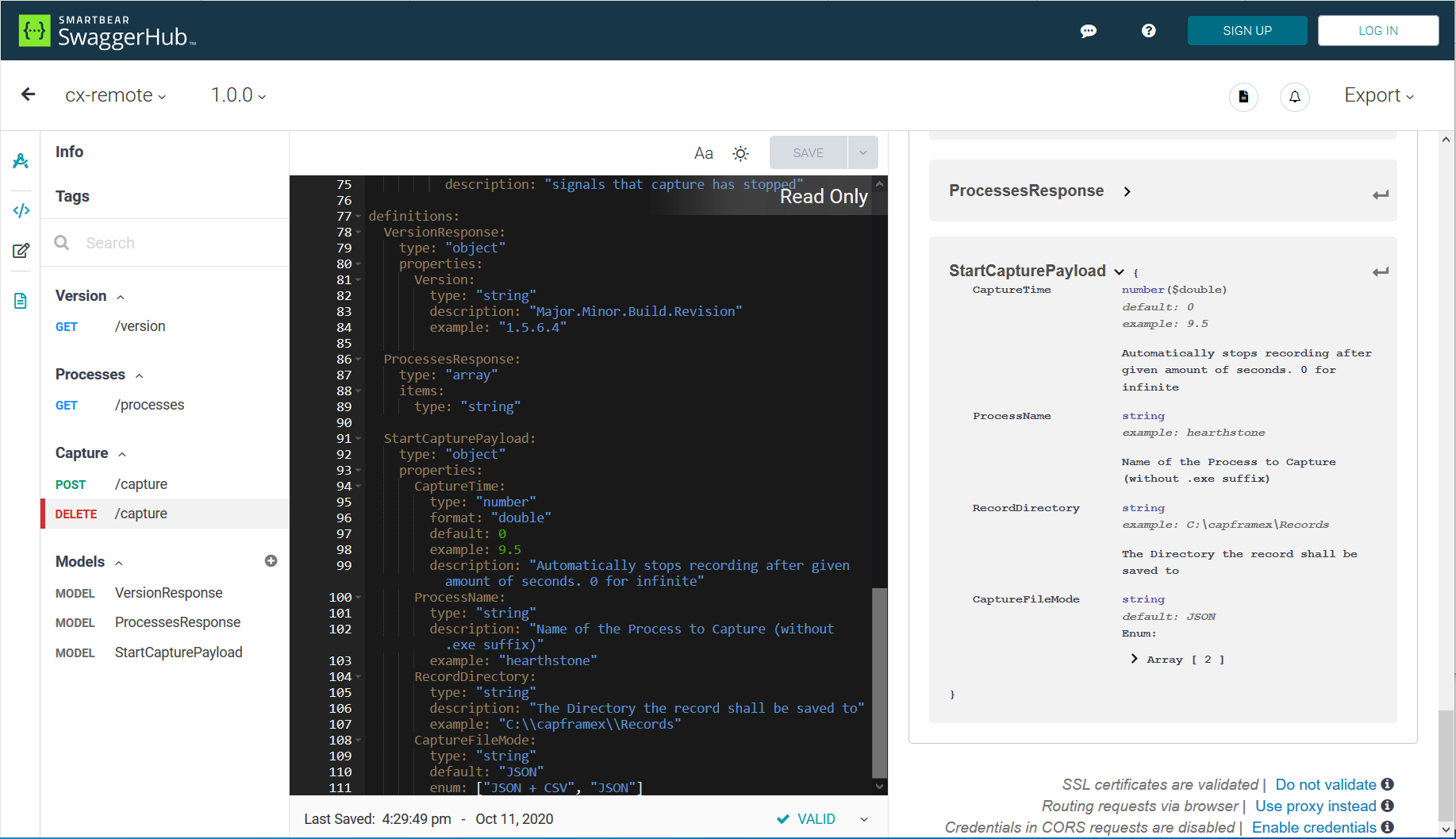The height and width of the screenshot is (839, 1456).
Task: Open the notifications bell icon
Action: 1294,97
